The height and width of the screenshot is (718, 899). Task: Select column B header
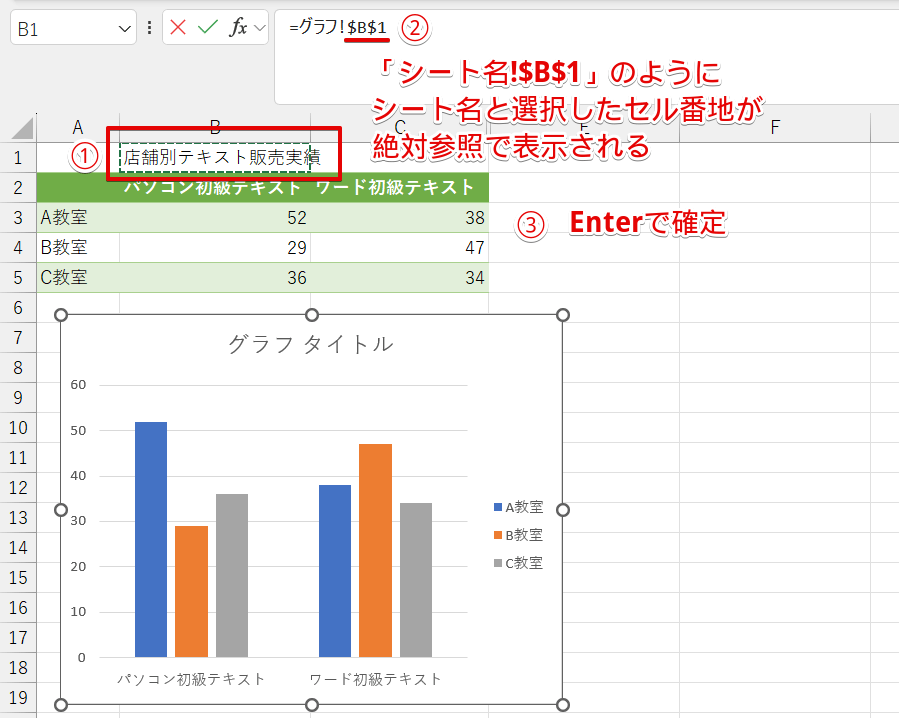215,127
